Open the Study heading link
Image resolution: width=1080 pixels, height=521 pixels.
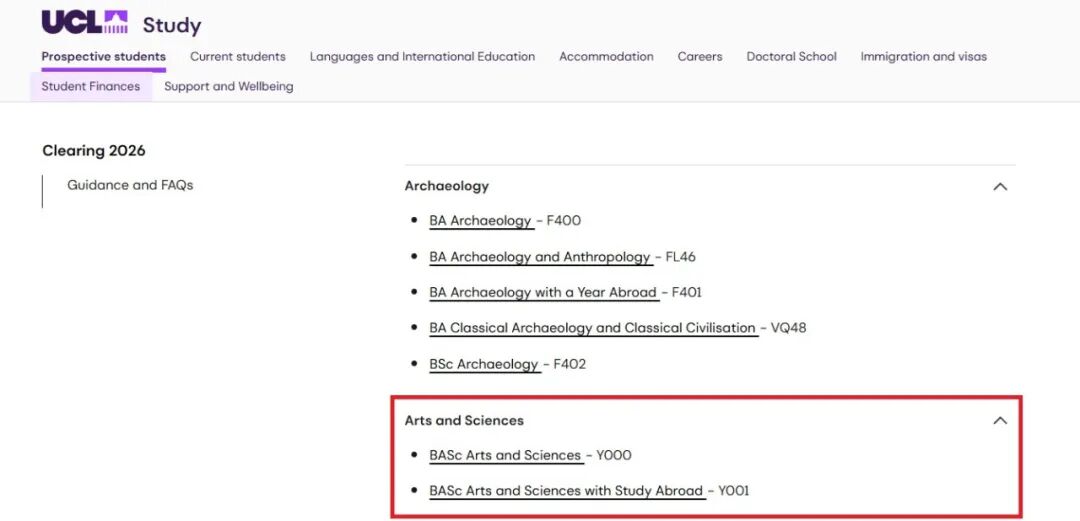172,25
